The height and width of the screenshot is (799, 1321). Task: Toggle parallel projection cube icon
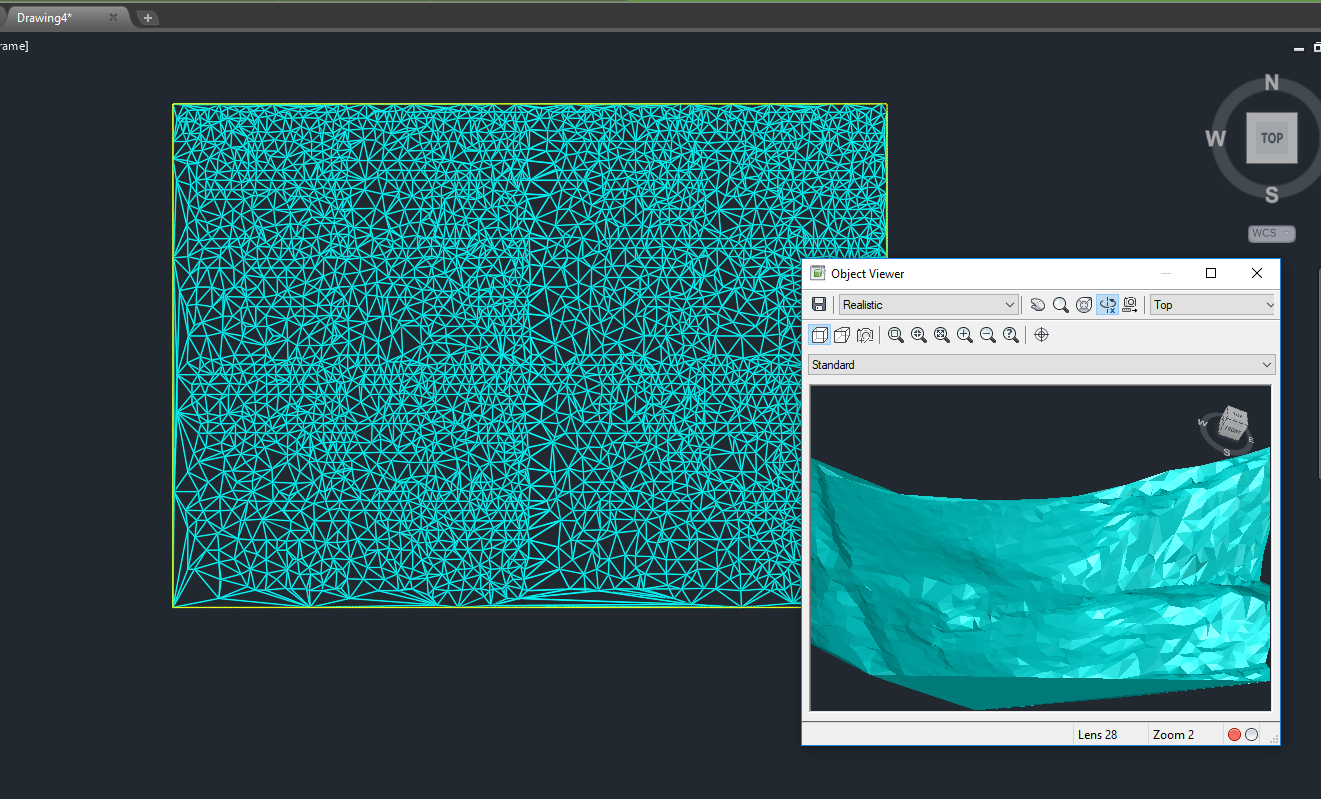pyautogui.click(x=819, y=335)
